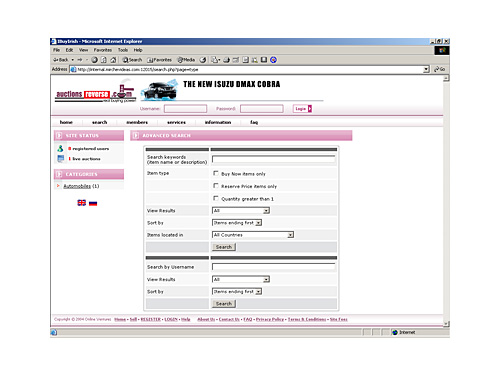
Task: Select the British flag language icon
Action: point(82,203)
